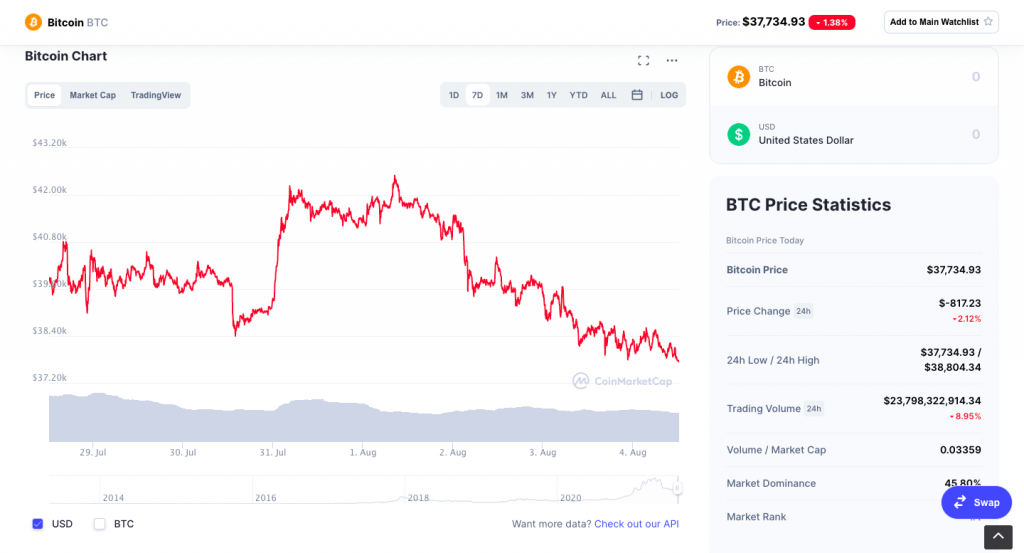Click the 31. Jul date label on chart axis
The width and height of the screenshot is (1024, 553).
tap(272, 452)
